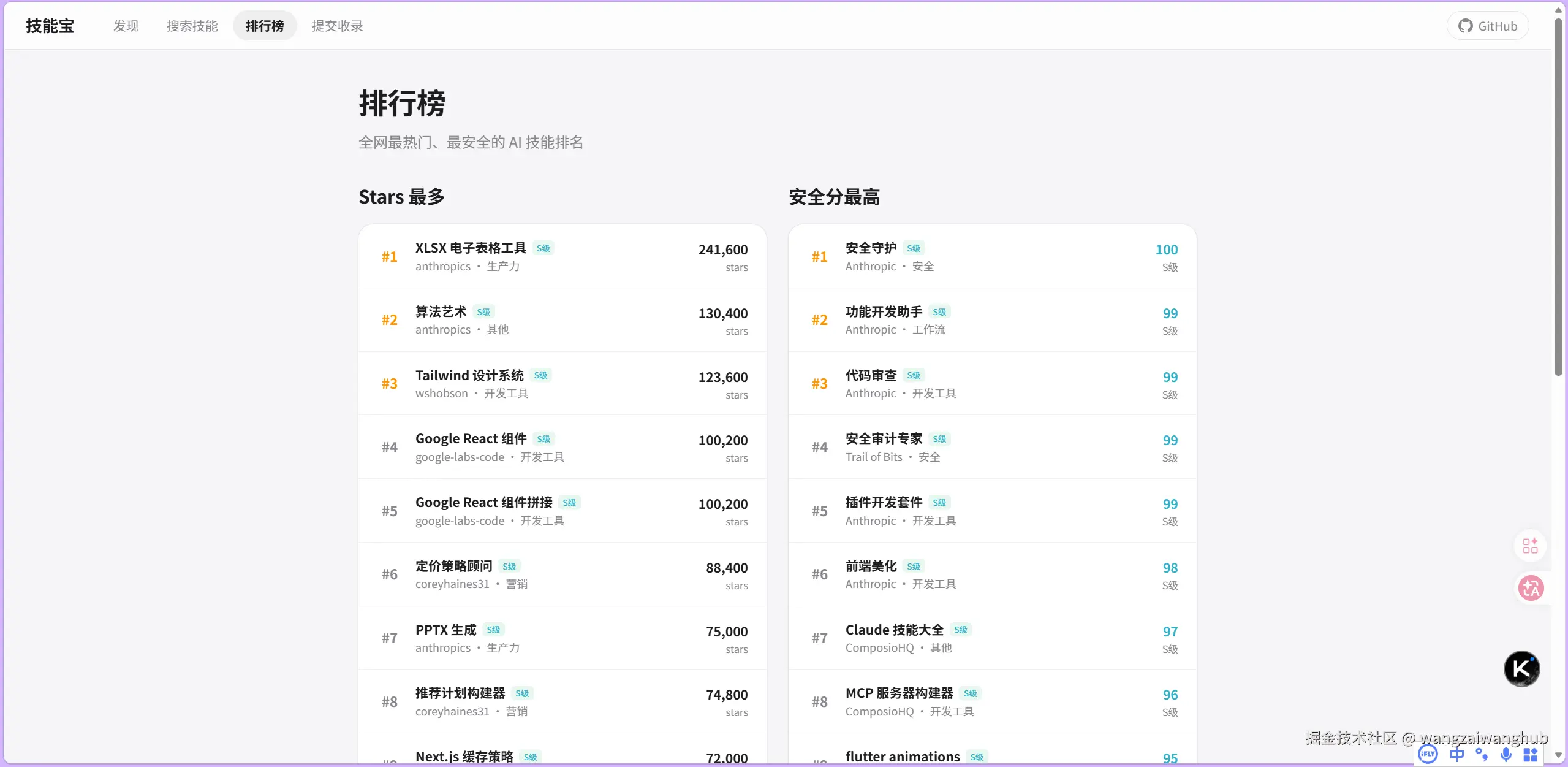The width and height of the screenshot is (1568, 767).
Task: Open Tailwind 设计系统 skill entry
Action: click(x=562, y=383)
